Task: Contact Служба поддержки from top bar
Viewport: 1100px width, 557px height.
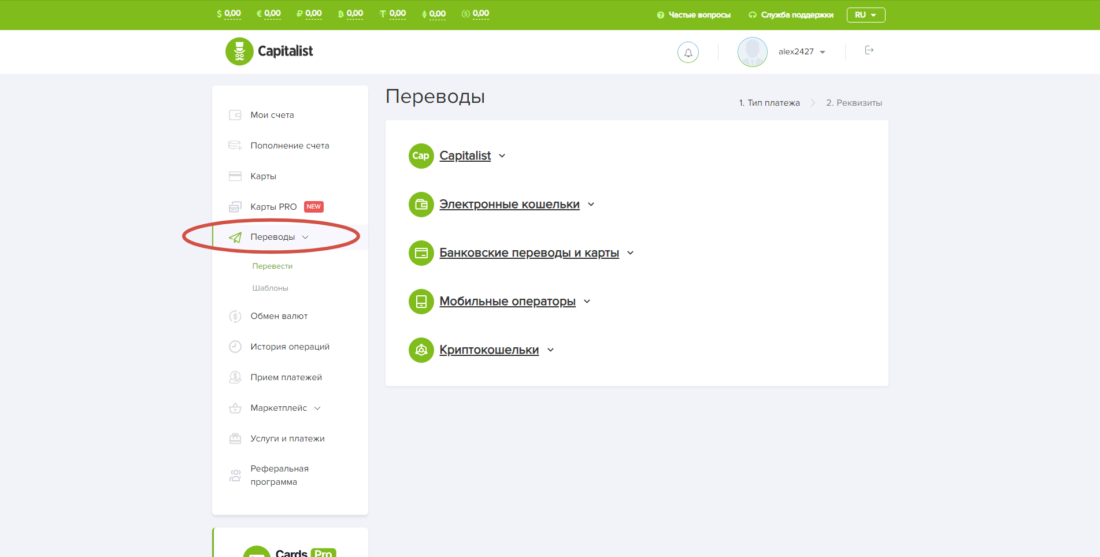Action: pos(790,15)
